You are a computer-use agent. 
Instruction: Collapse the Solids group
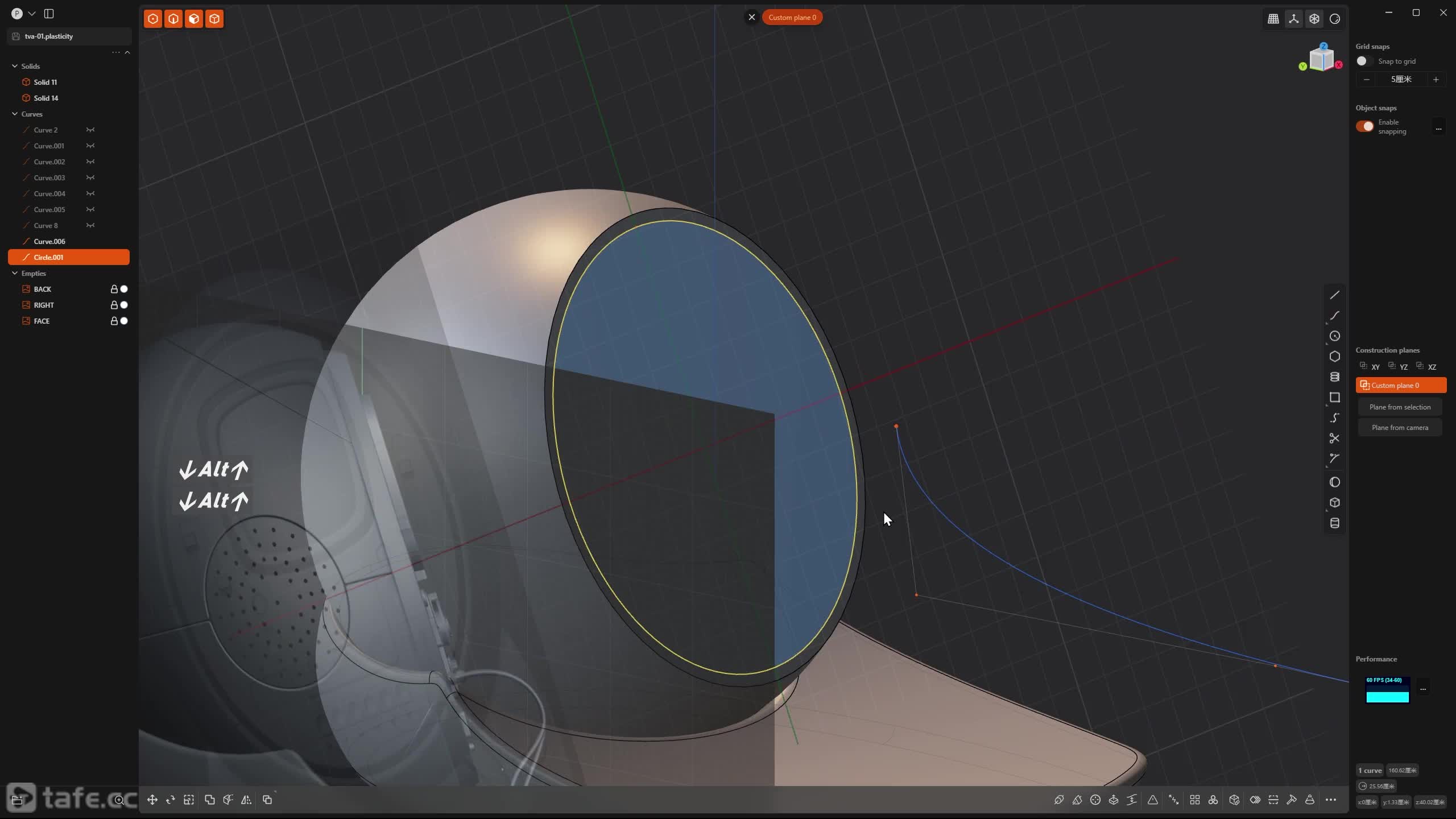coord(15,66)
